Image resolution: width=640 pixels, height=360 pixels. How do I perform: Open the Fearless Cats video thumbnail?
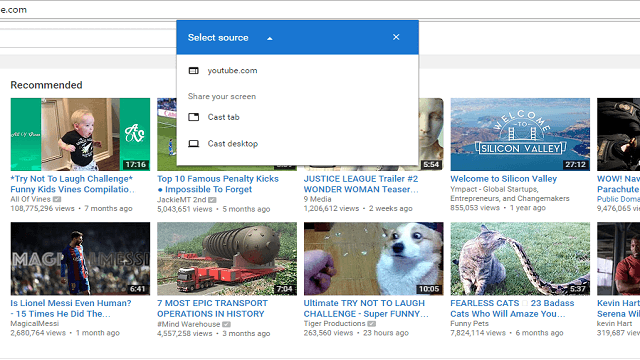[520, 258]
